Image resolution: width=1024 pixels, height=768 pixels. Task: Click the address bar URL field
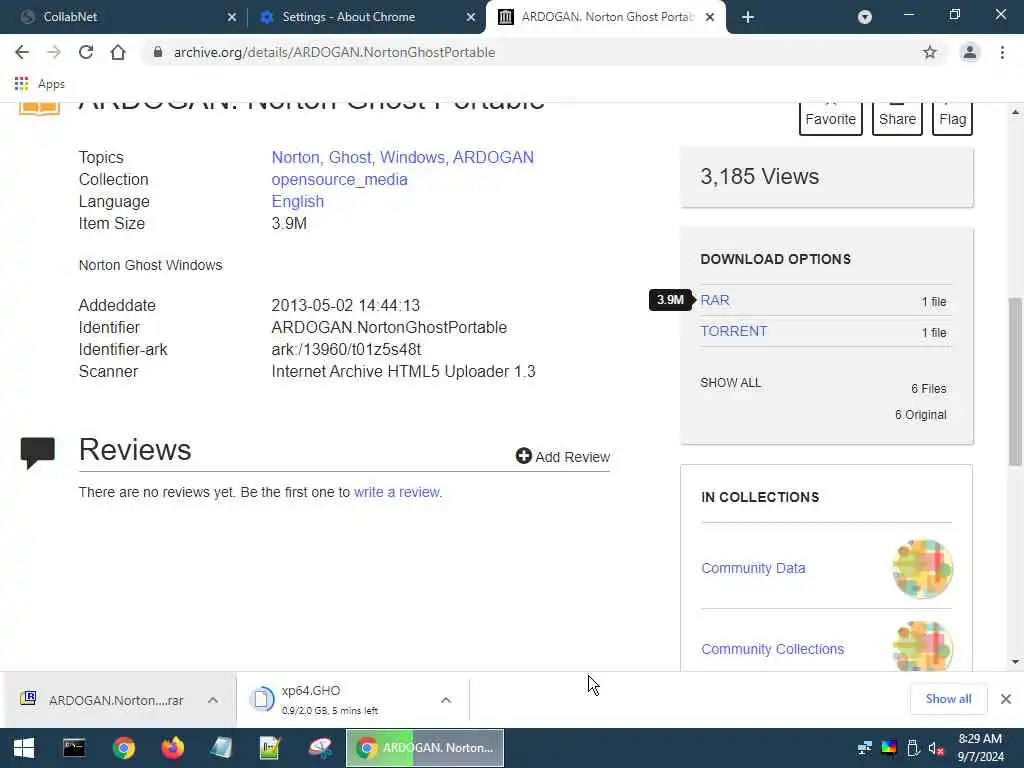[536, 52]
